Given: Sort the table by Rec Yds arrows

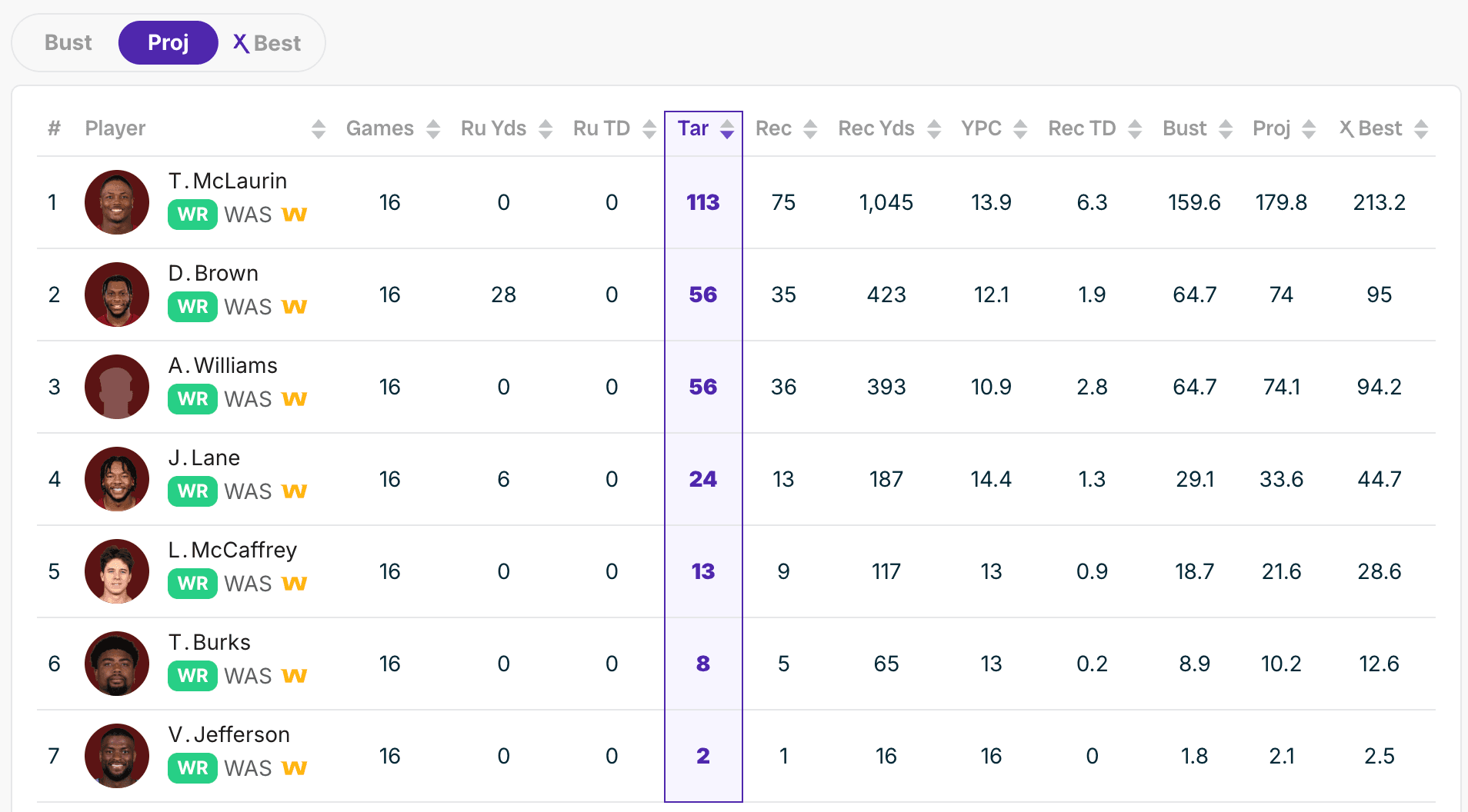Looking at the screenshot, I should coord(934,129).
